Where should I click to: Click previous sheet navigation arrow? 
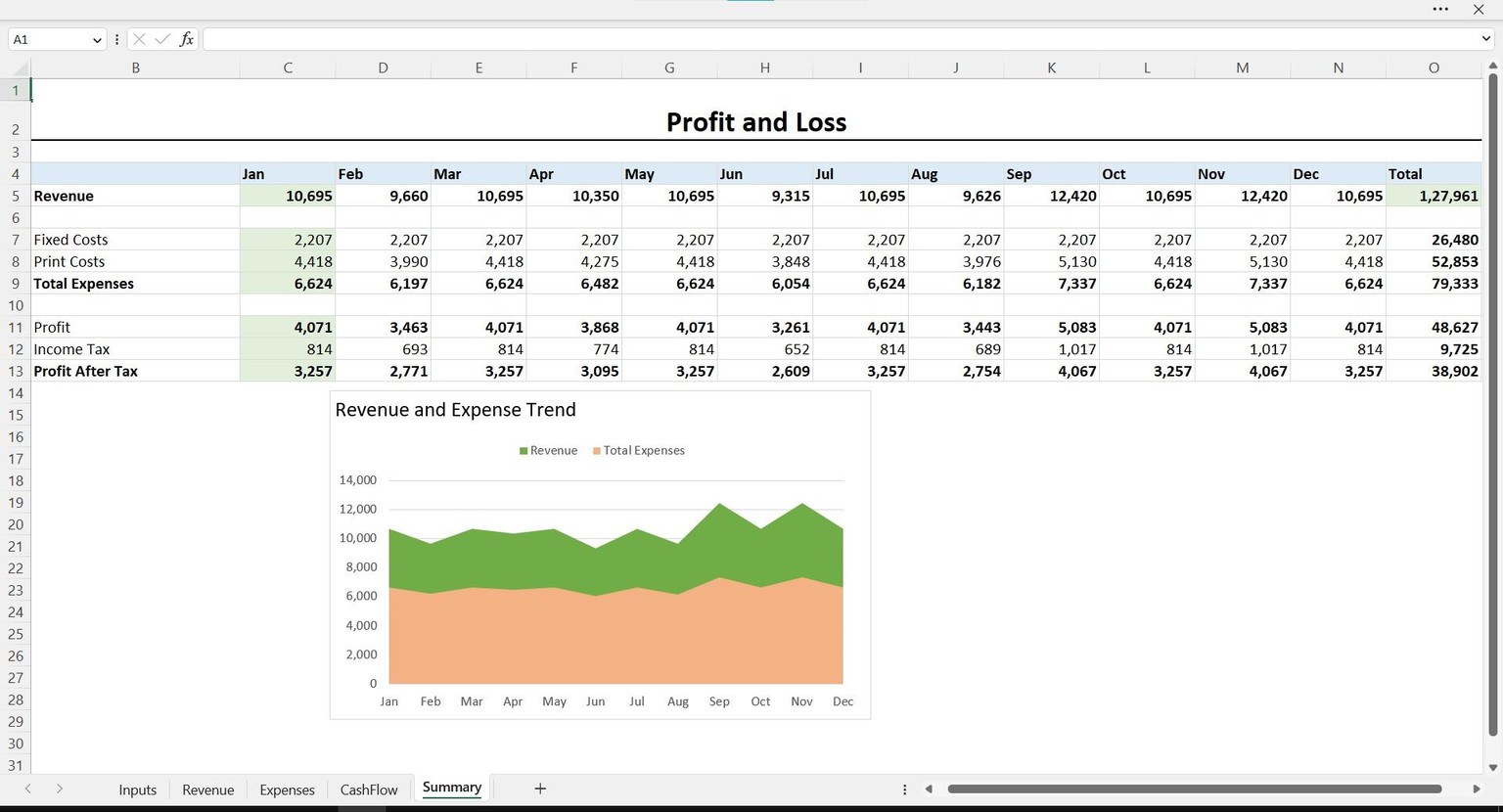27,789
